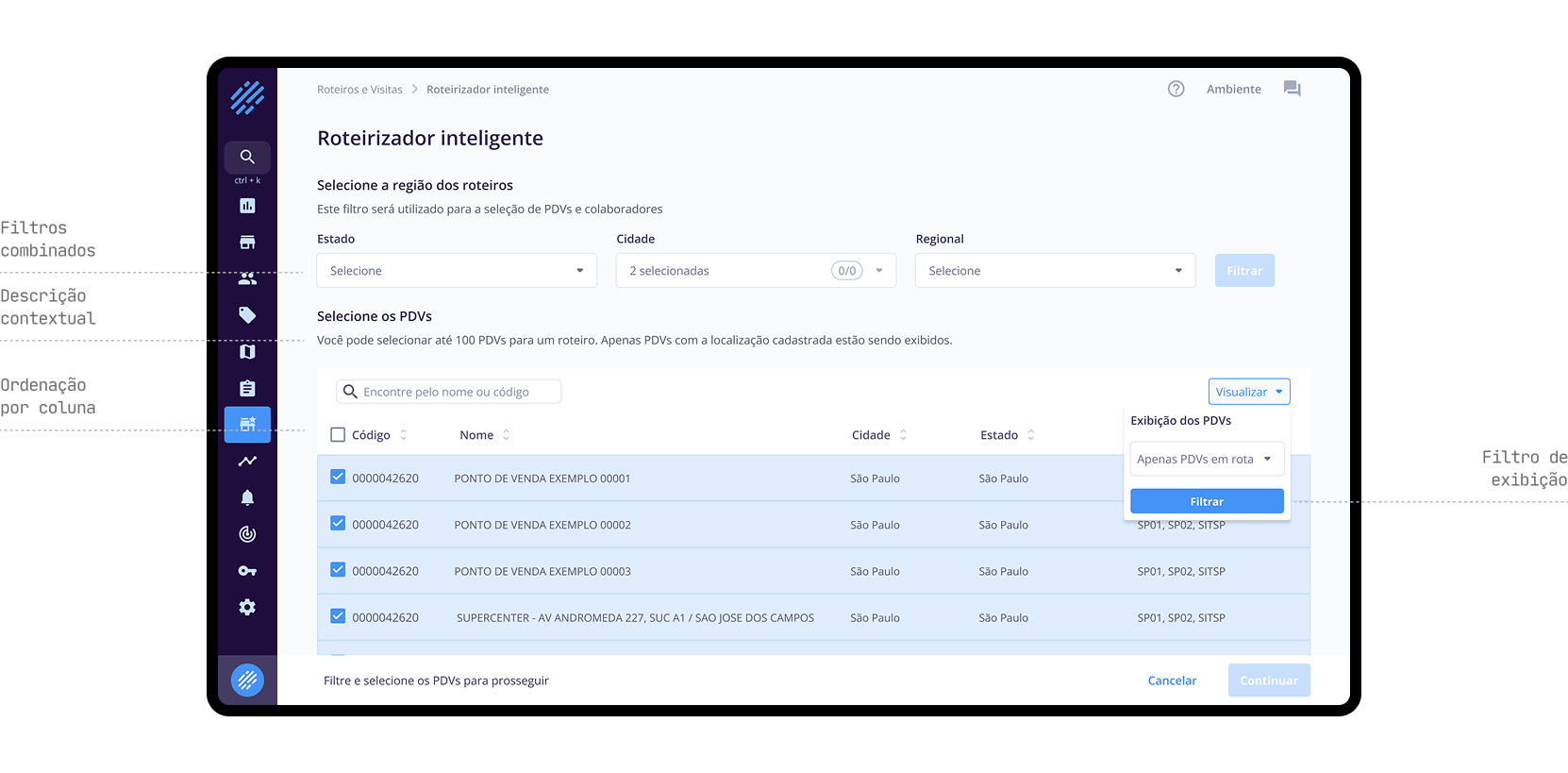The image size is (1568, 773).
Task: Uncheck the SUPERCENTER AV ANDROMEDA row checkbox
Action: pos(338,616)
